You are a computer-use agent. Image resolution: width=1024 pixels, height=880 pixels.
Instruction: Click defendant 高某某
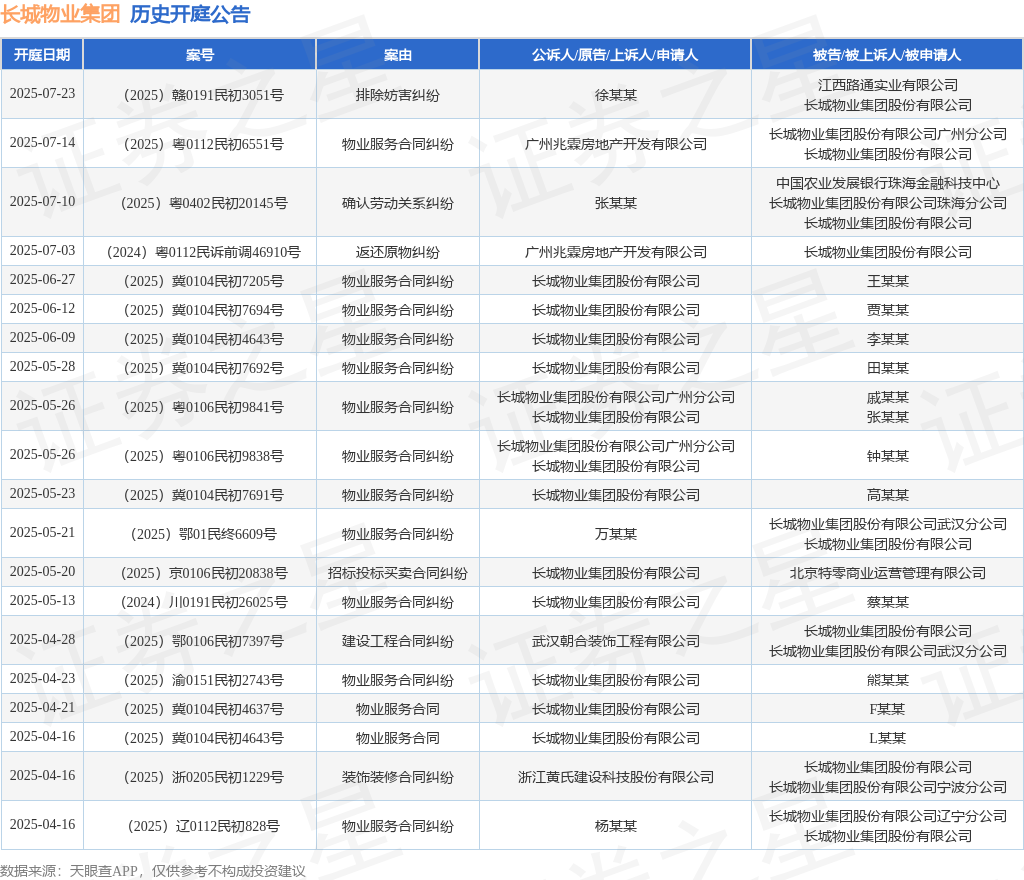tap(888, 495)
